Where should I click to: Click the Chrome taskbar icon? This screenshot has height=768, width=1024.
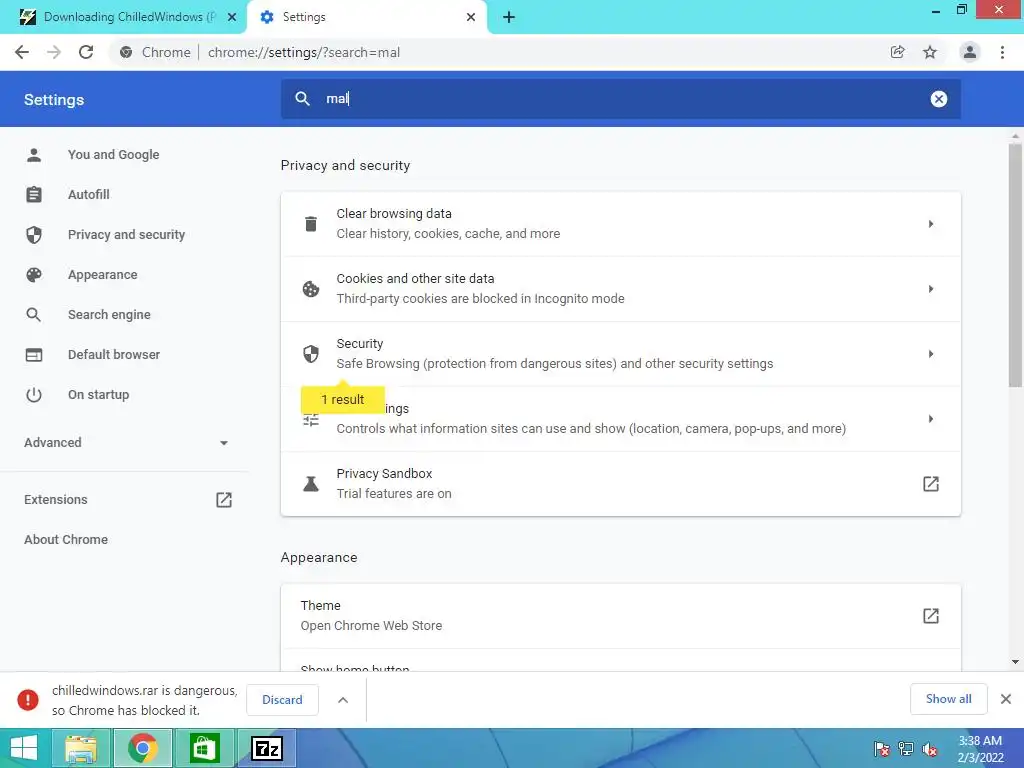tap(142, 748)
